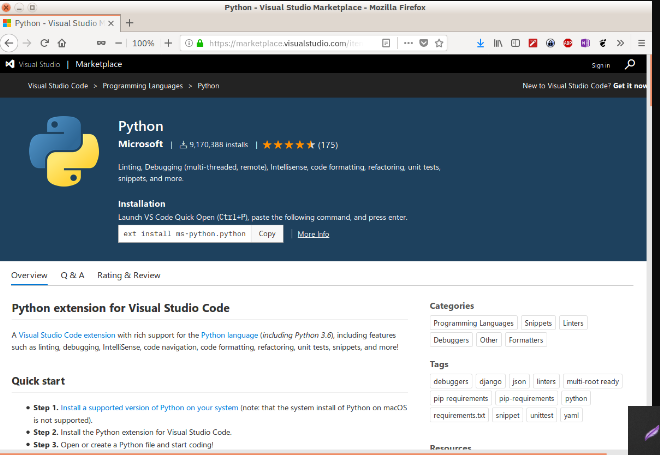Open the Library books icon
The image size is (660, 455).
(x=498, y=43)
